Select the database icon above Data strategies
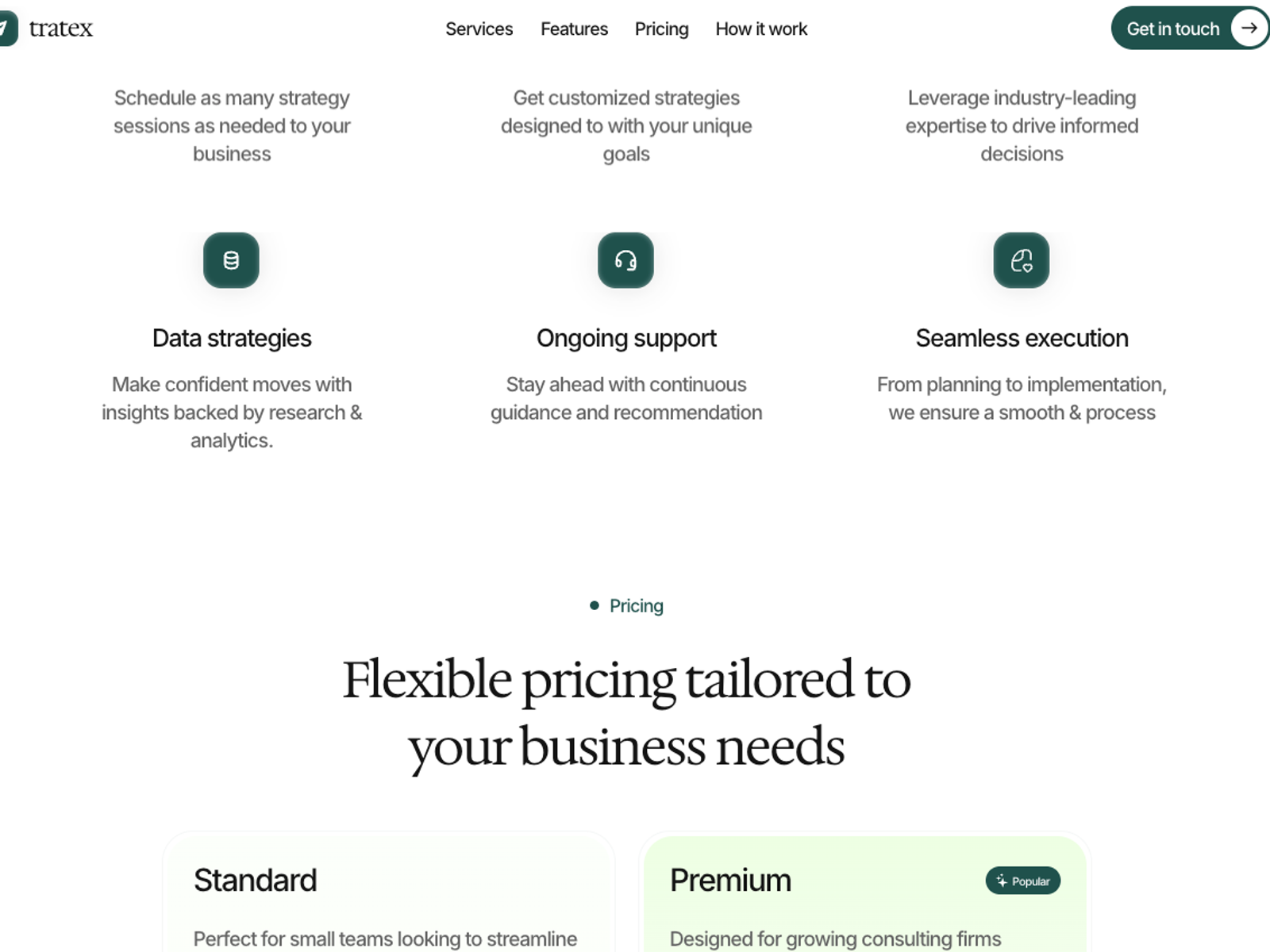Viewport: 1270px width, 952px height. tap(231, 259)
